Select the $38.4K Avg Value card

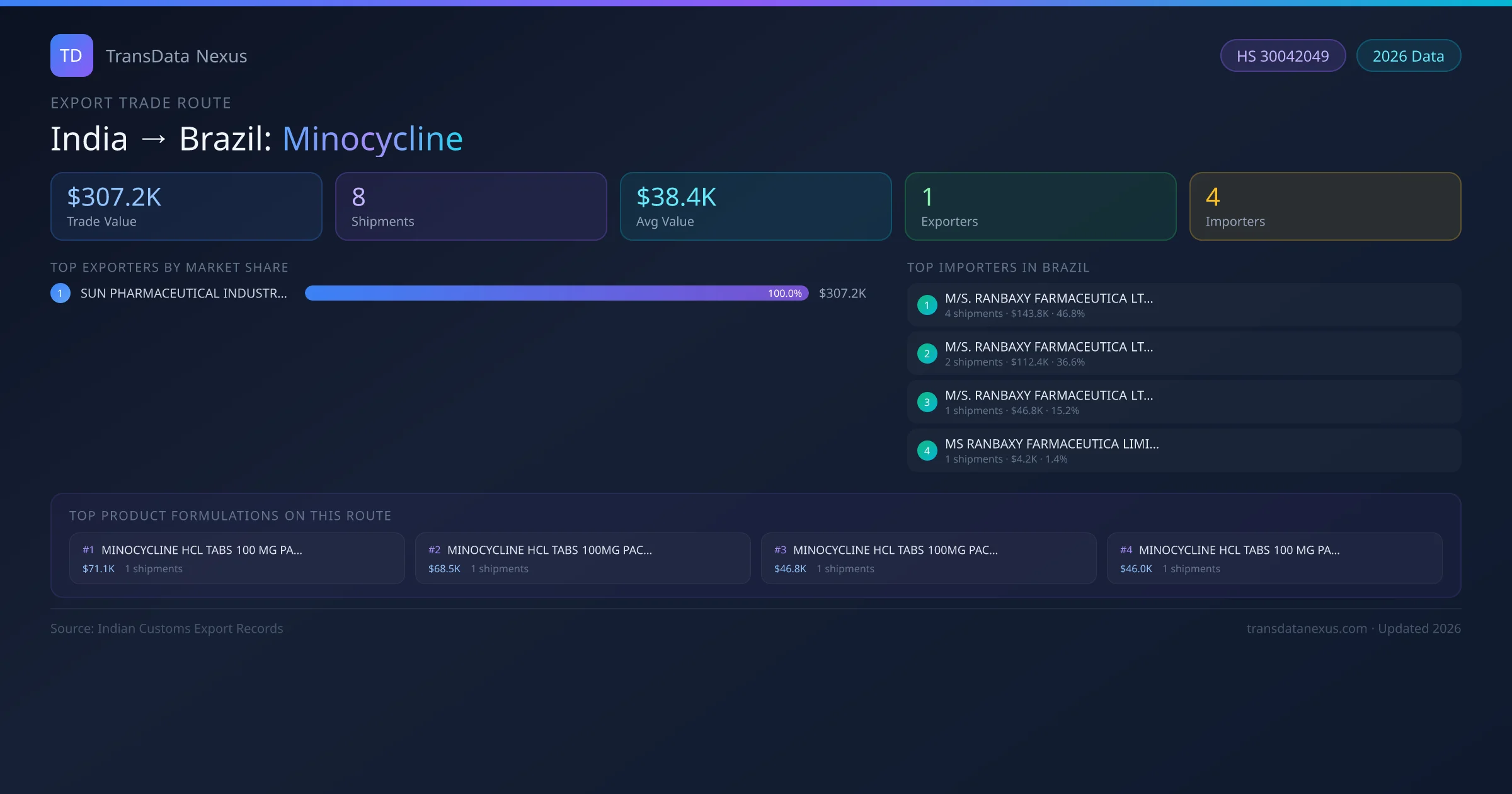tap(755, 207)
